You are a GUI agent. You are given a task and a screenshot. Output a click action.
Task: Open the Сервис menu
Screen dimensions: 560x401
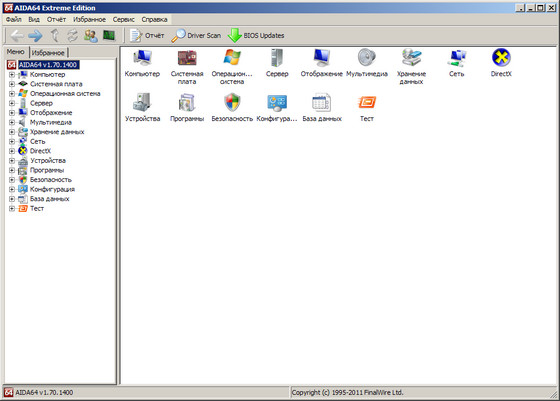124,19
